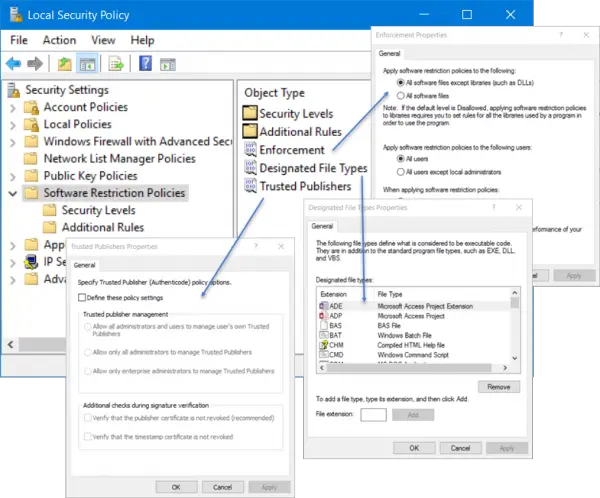Click OK in Trusted Publishers Properties
Screen dimensions: 600x498
tap(176, 487)
